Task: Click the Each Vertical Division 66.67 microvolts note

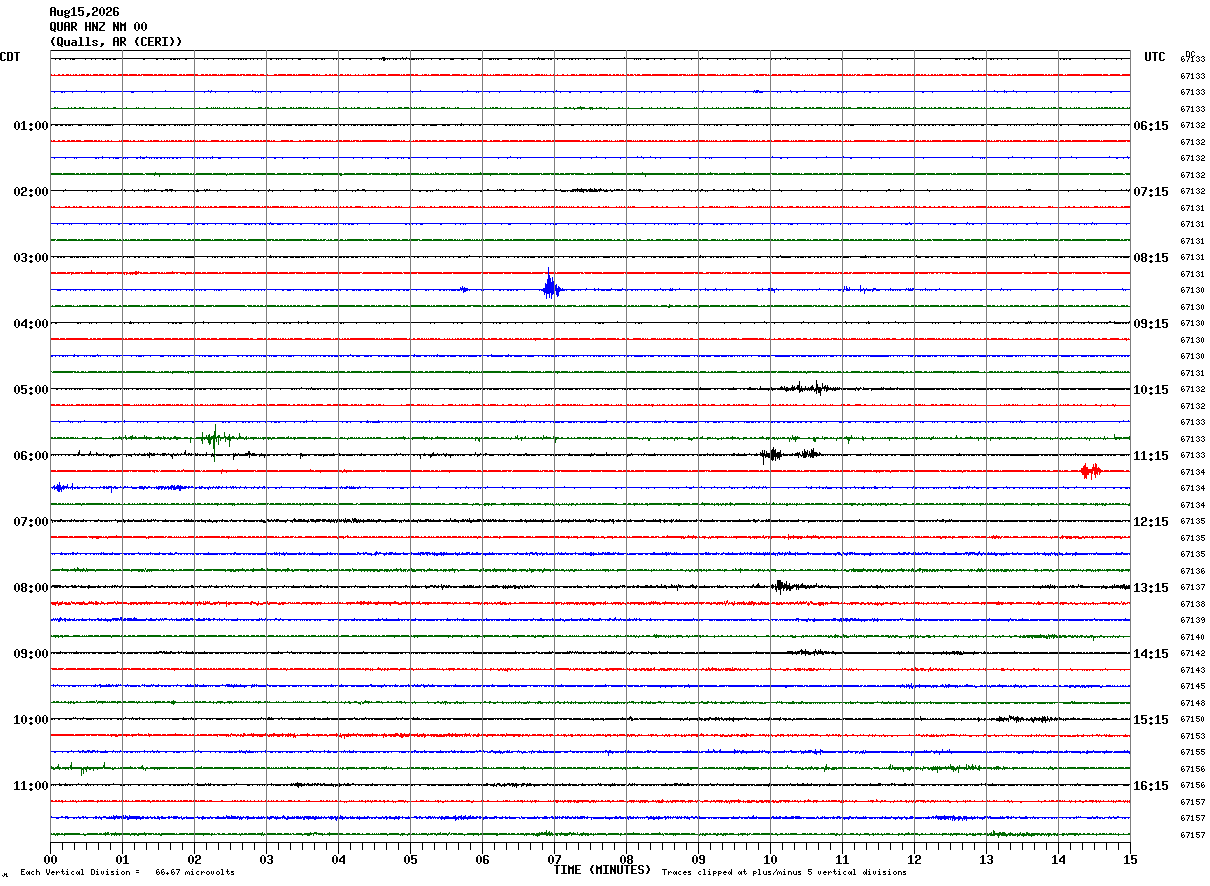Action: (127, 873)
